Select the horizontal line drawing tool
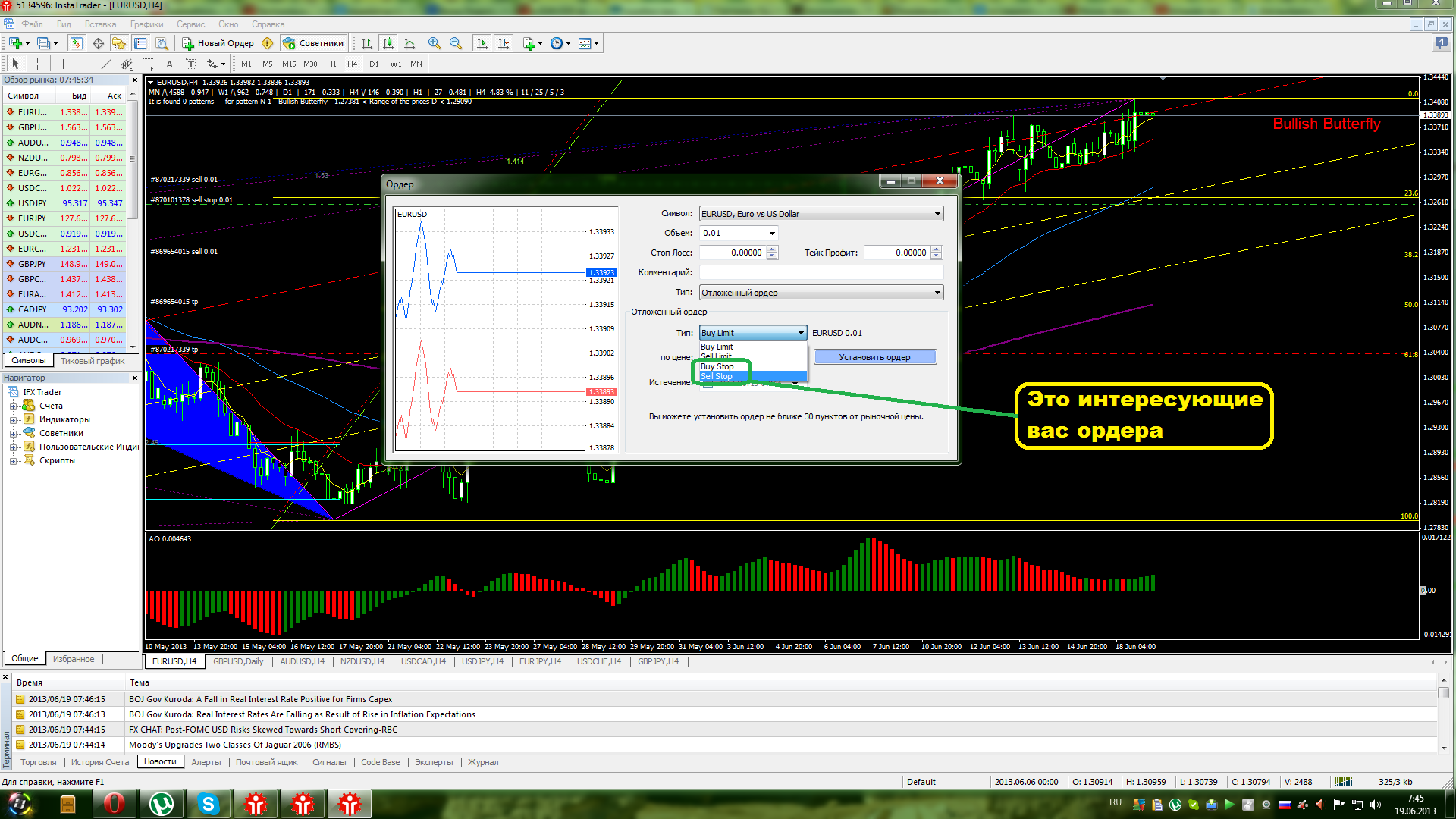The image size is (1456, 819). tap(84, 64)
